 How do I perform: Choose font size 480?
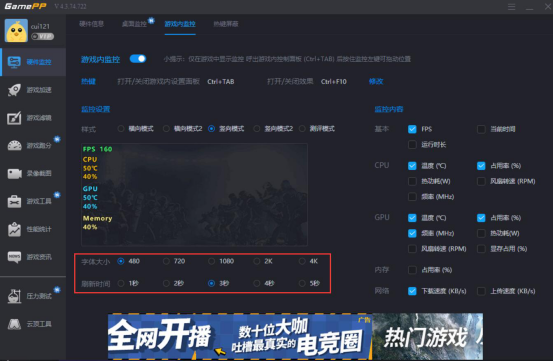(121, 261)
